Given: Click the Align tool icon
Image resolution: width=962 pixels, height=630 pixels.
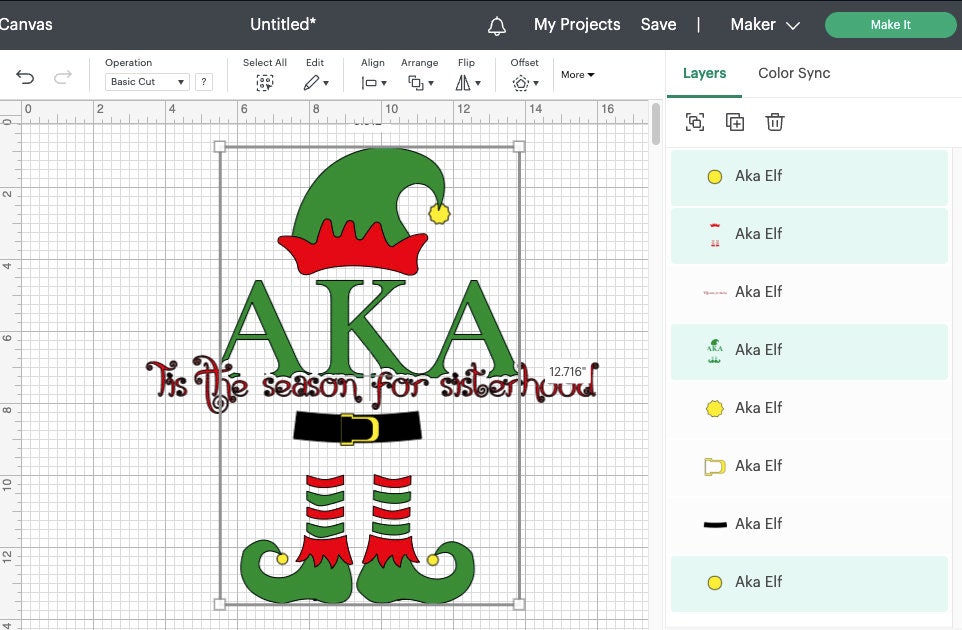Looking at the screenshot, I should pyautogui.click(x=369, y=80).
